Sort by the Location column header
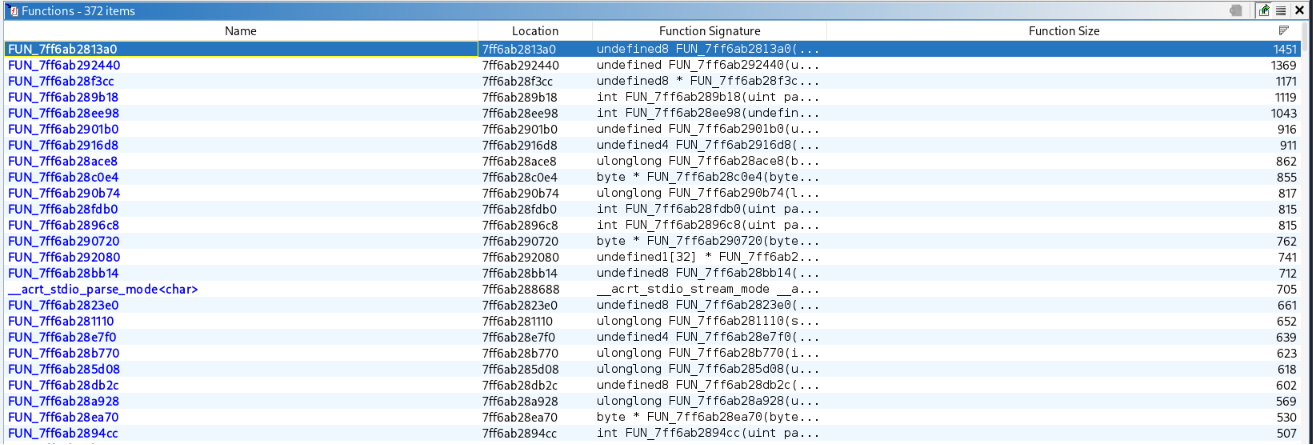The image size is (1313, 445). [x=535, y=31]
